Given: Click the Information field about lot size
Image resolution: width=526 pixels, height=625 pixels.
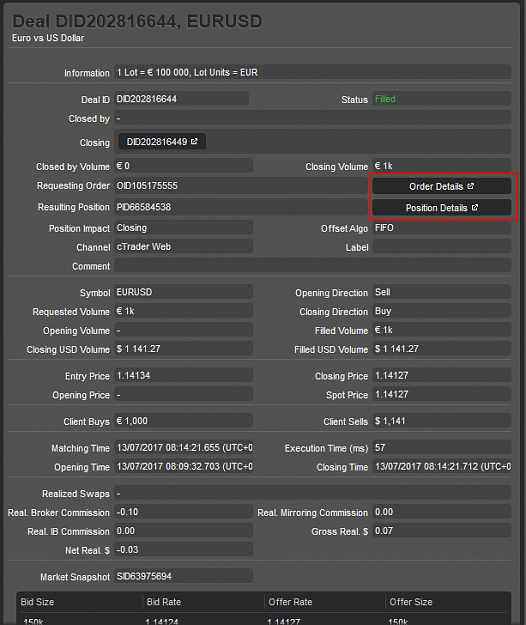Looking at the screenshot, I should tap(312, 72).
